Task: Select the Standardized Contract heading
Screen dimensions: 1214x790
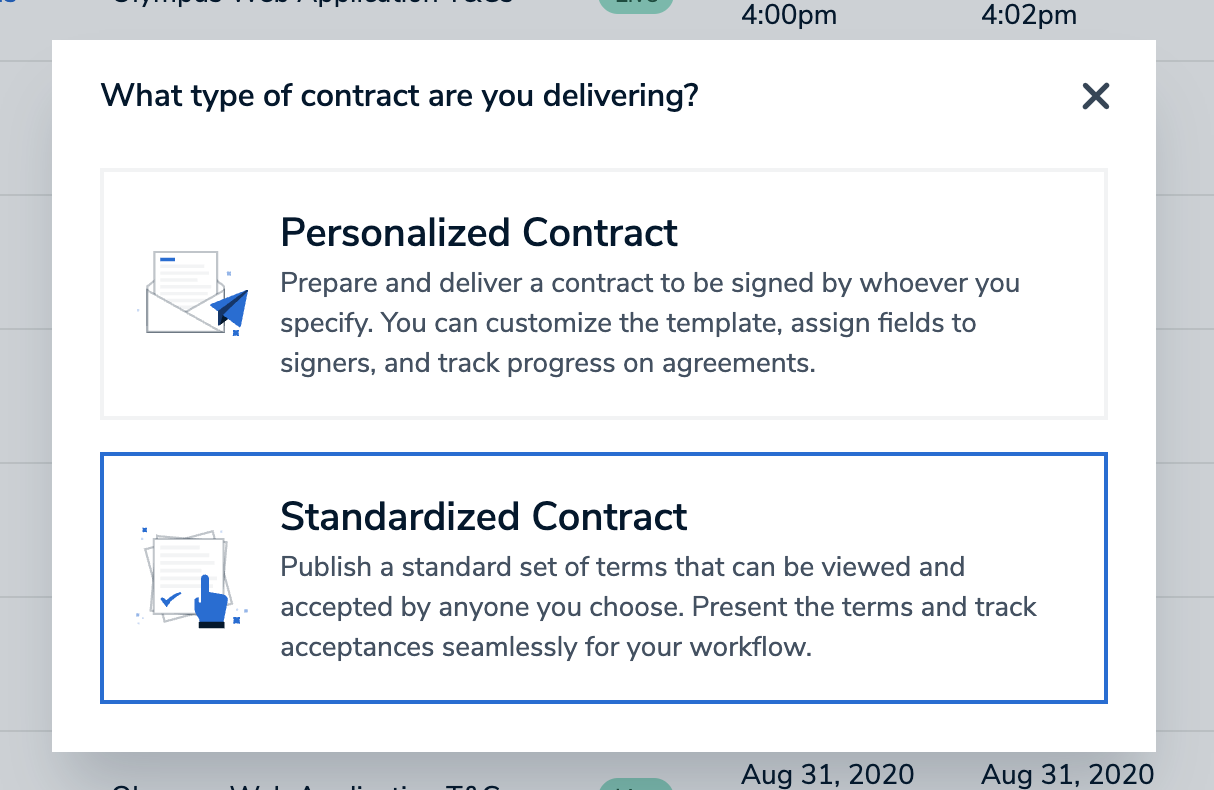Action: point(484,516)
